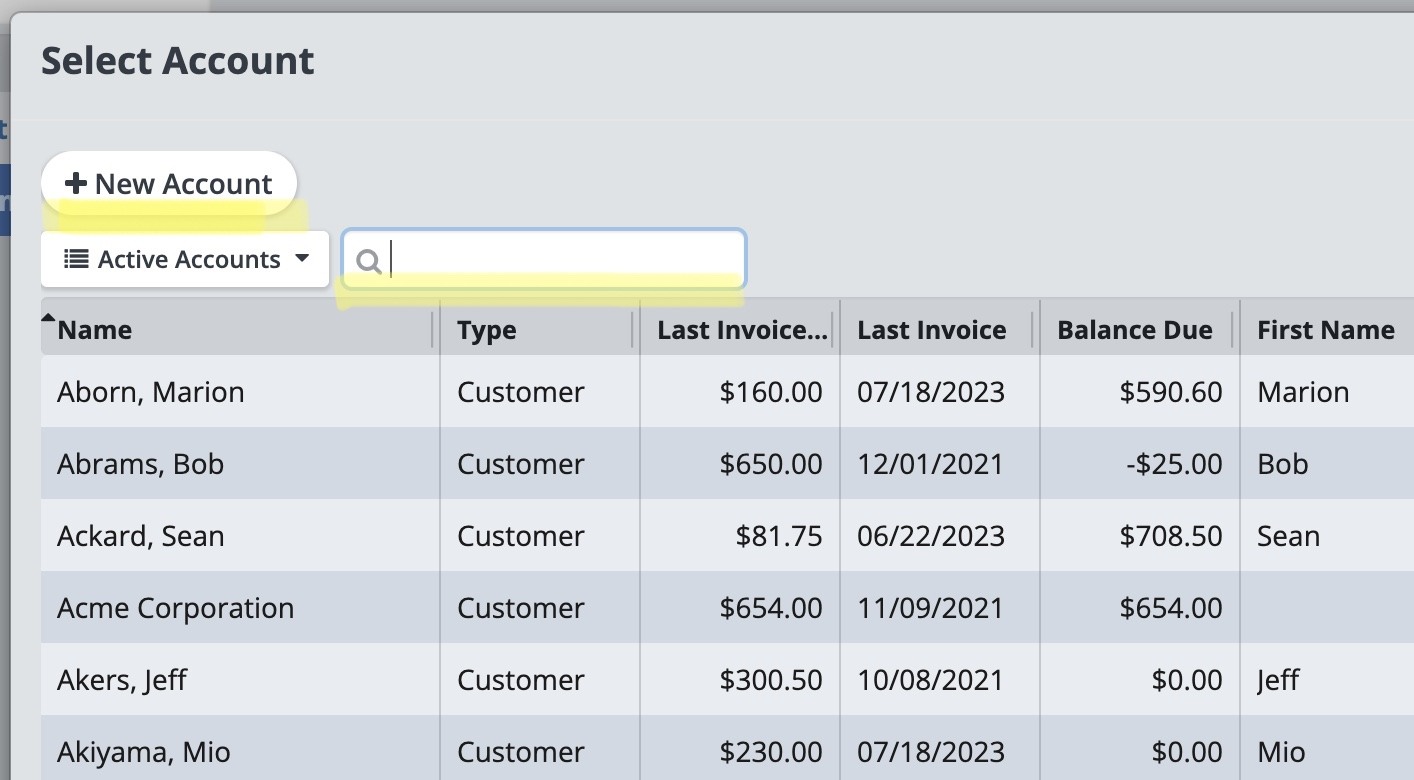Select the Akiyama, Mio account
This screenshot has width=1414, height=780.
143,752
